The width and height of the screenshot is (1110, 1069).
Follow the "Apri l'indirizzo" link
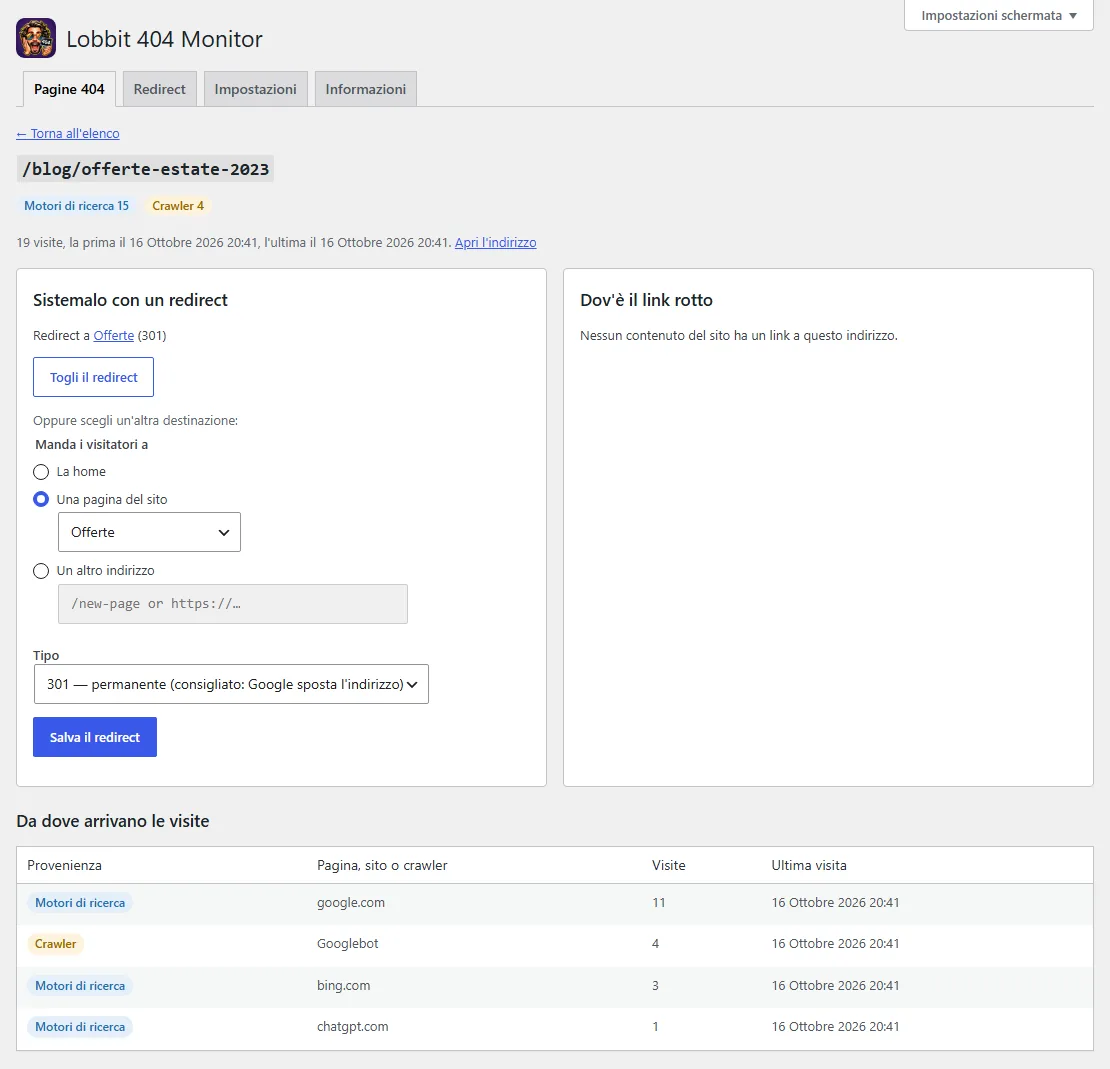pyautogui.click(x=496, y=243)
